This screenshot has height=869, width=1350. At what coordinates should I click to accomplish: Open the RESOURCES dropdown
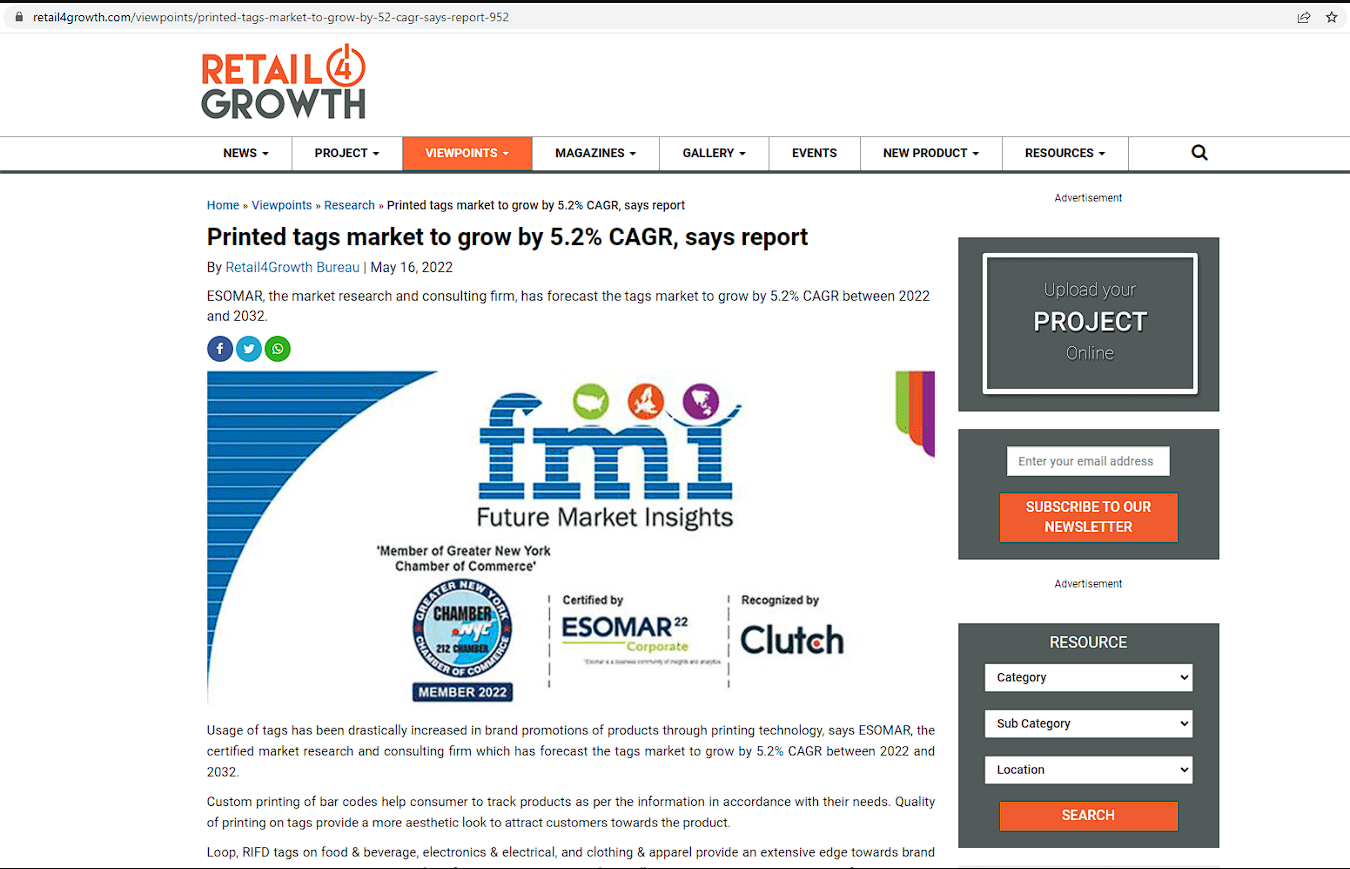[x=1065, y=153]
